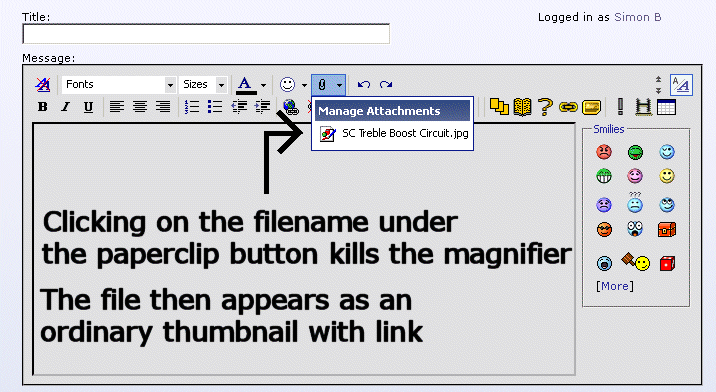
Task: Center-align the text
Action: (x=140, y=107)
